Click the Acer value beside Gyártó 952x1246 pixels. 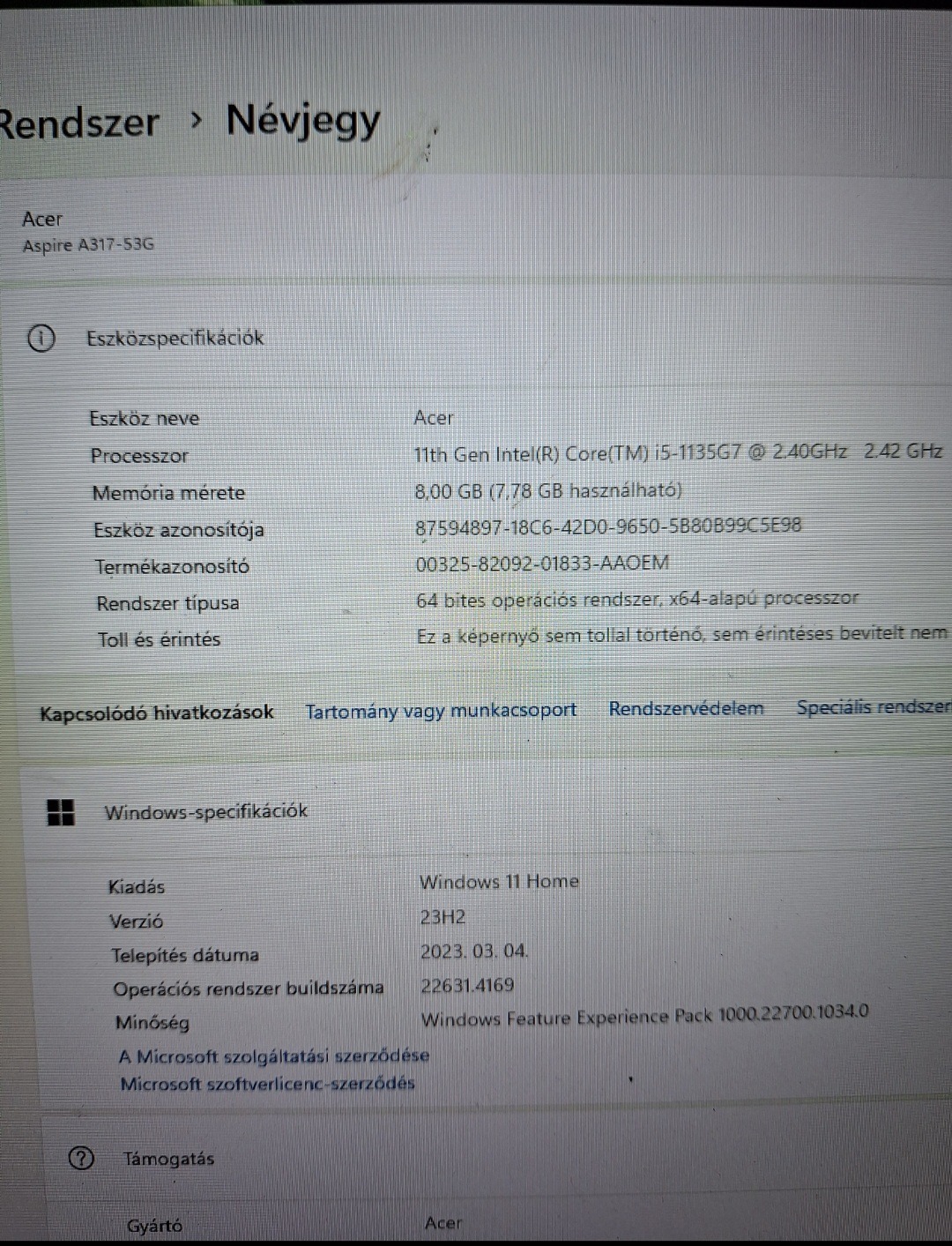pyautogui.click(x=443, y=1223)
